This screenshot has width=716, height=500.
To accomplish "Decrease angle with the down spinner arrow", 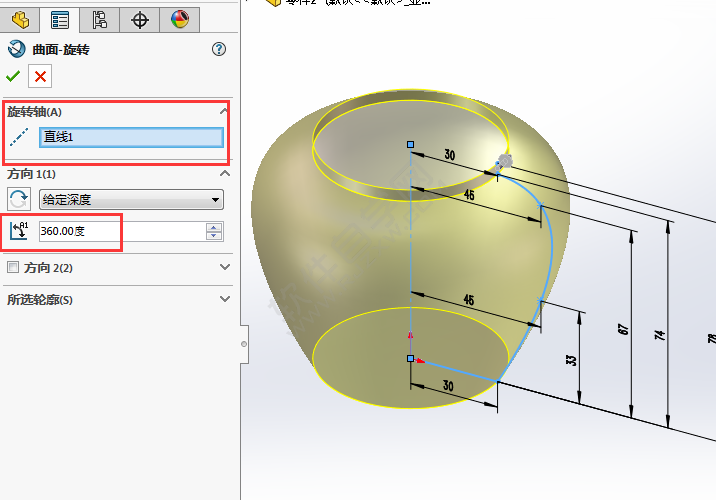I will 214,236.
